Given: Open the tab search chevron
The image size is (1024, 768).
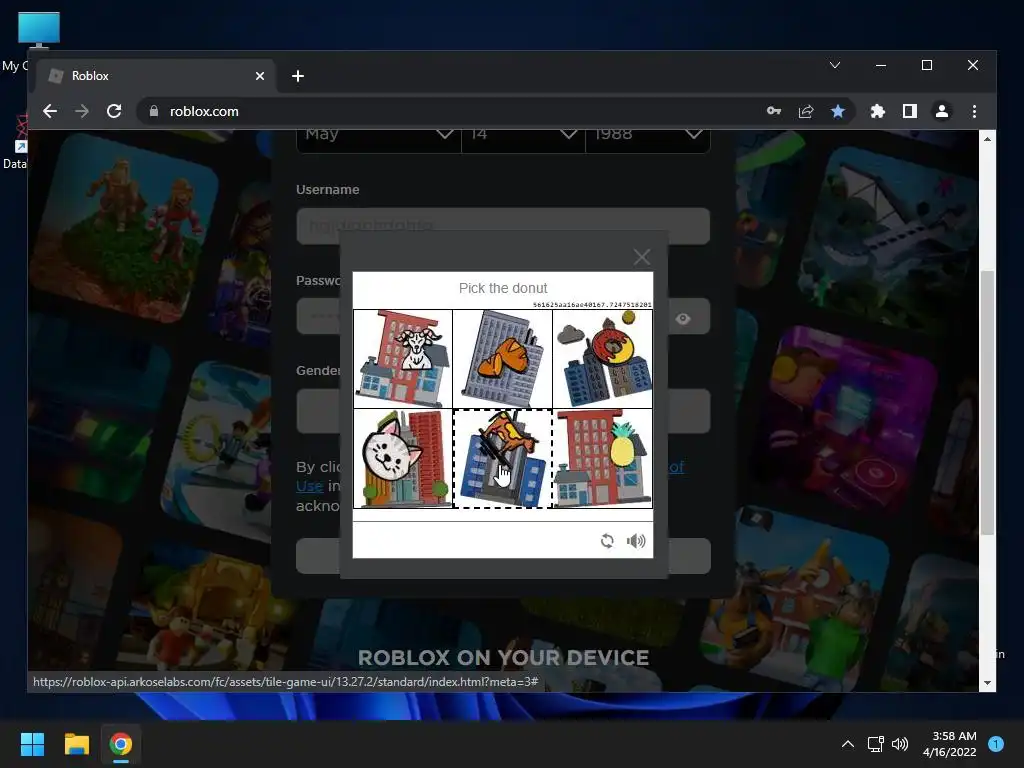Looking at the screenshot, I should coord(835,65).
